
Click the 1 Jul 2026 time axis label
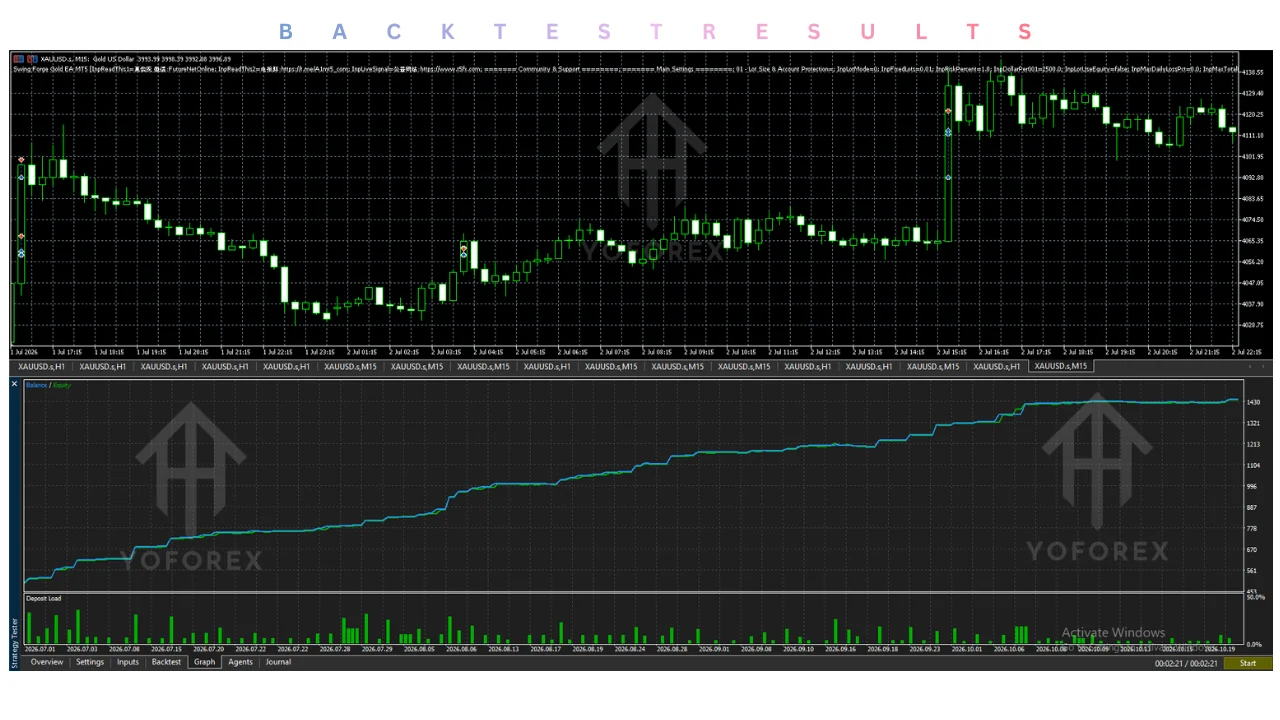pos(26,352)
